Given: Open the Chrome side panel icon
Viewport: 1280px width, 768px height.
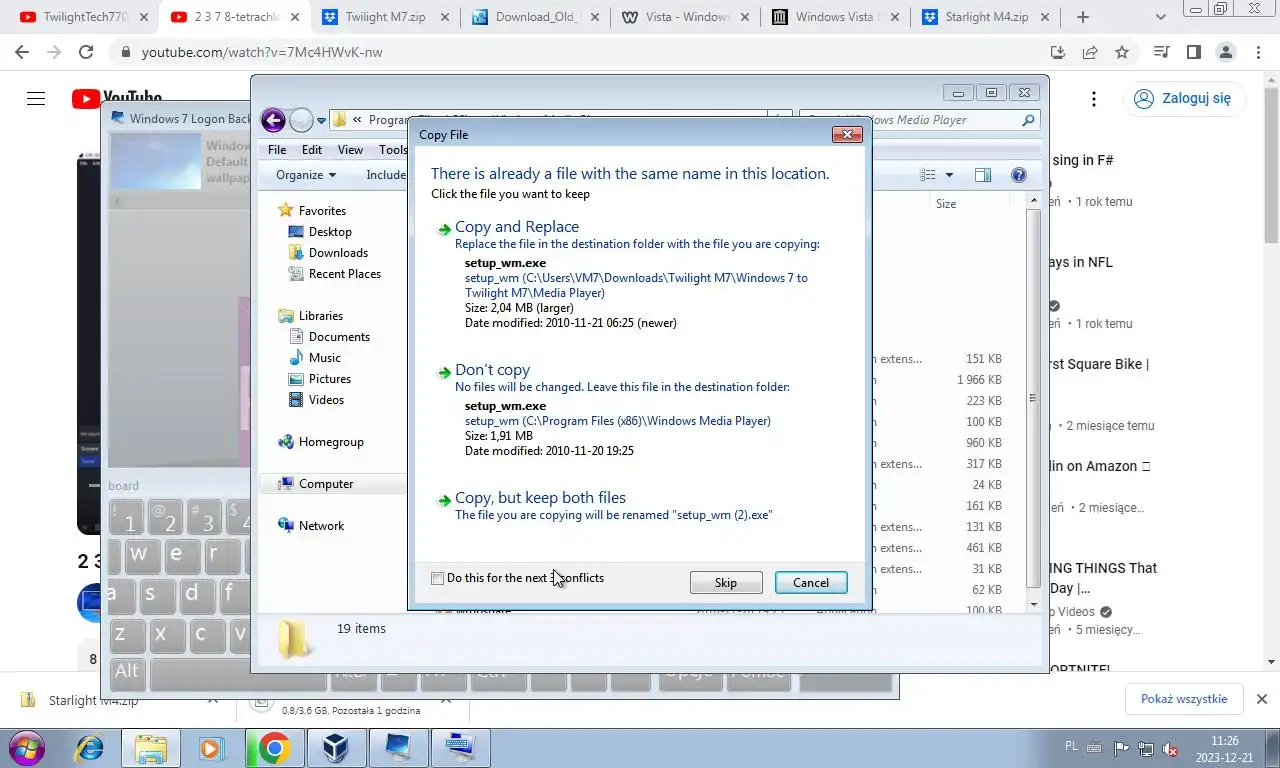Looking at the screenshot, I should [1193, 52].
